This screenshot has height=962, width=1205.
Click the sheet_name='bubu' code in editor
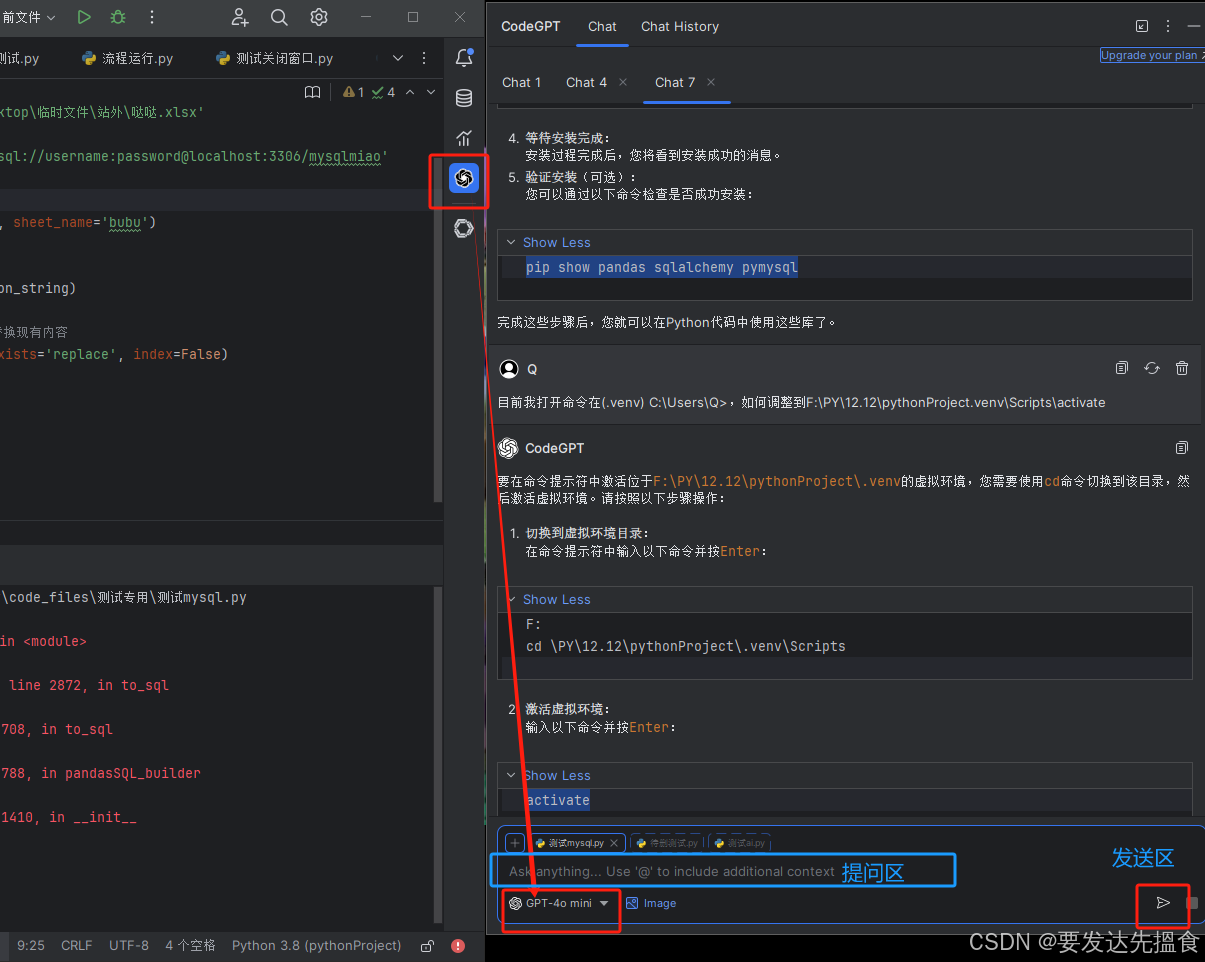(x=85, y=222)
